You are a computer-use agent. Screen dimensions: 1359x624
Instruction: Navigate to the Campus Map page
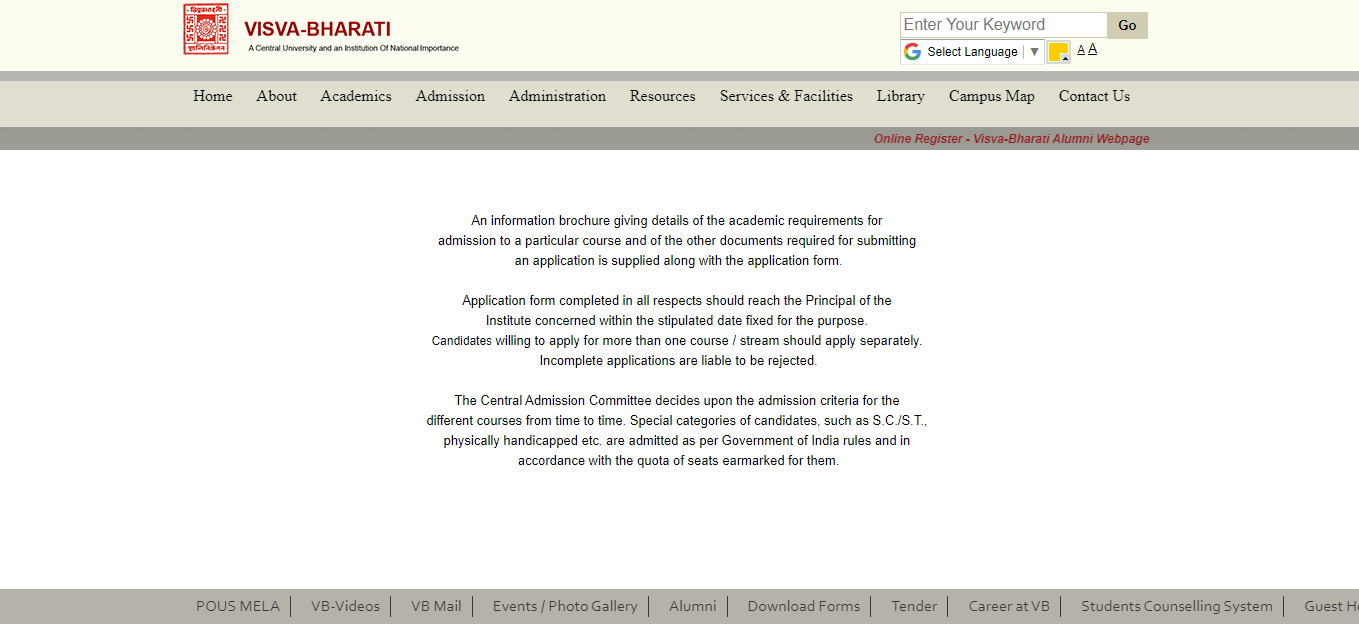tap(991, 96)
